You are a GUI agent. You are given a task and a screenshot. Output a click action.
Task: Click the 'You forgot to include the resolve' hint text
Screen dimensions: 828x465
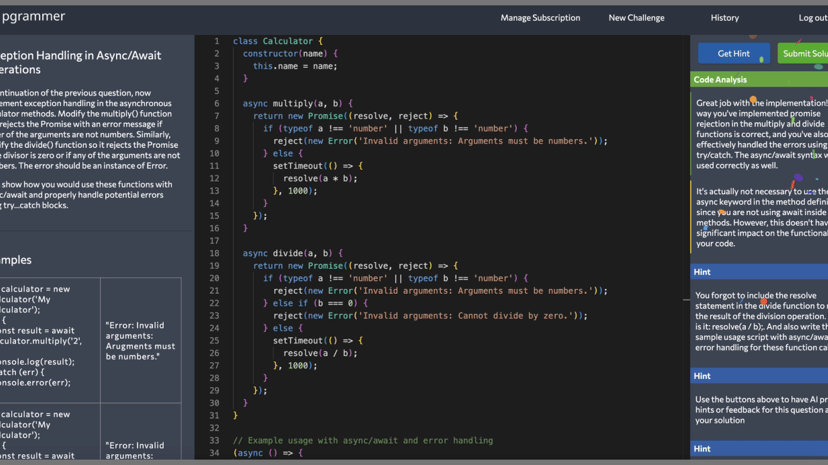(761, 321)
